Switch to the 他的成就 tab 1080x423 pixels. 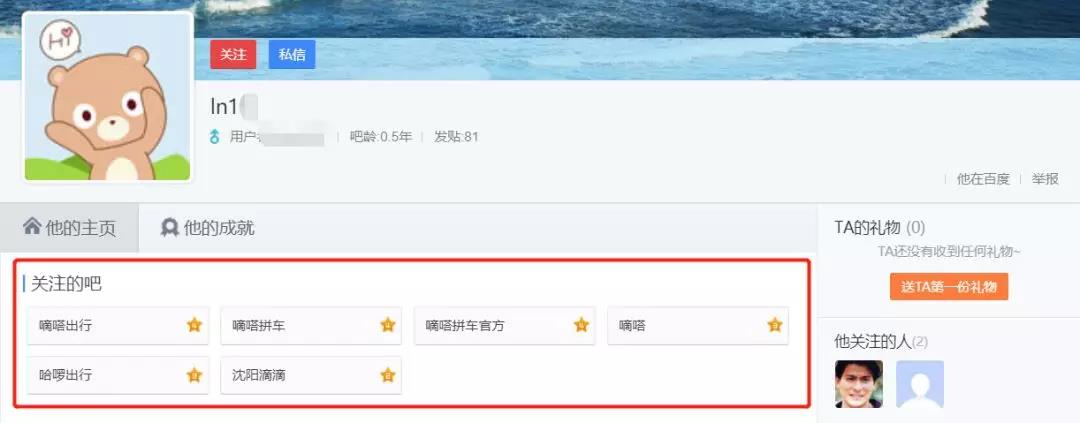pos(208,228)
